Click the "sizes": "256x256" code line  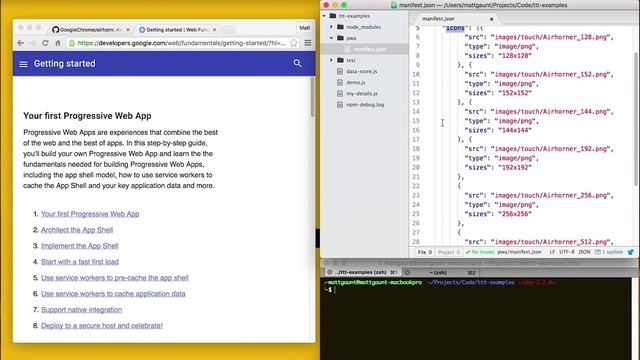click(498, 214)
